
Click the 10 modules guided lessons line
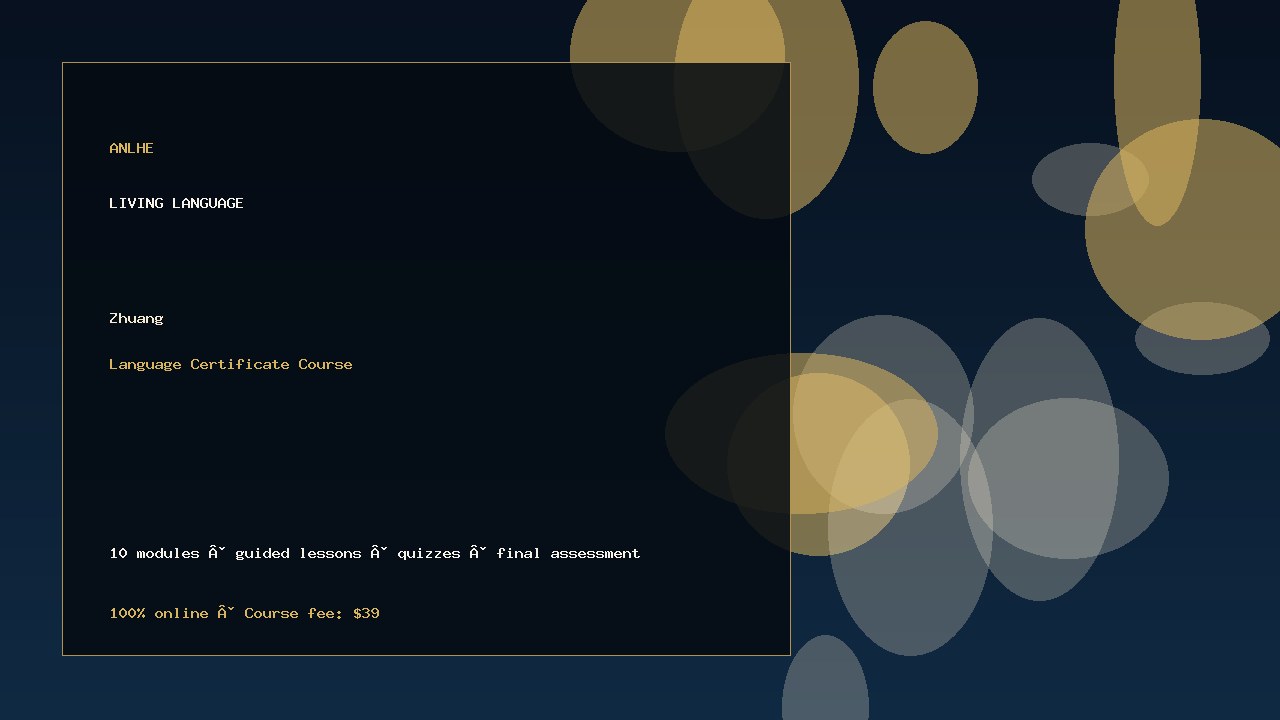[x=375, y=553]
